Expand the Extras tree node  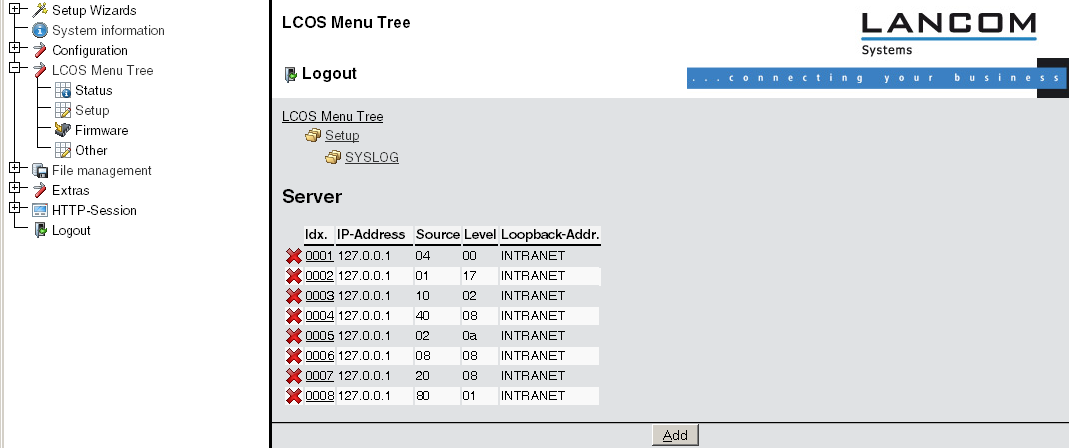(x=14, y=190)
